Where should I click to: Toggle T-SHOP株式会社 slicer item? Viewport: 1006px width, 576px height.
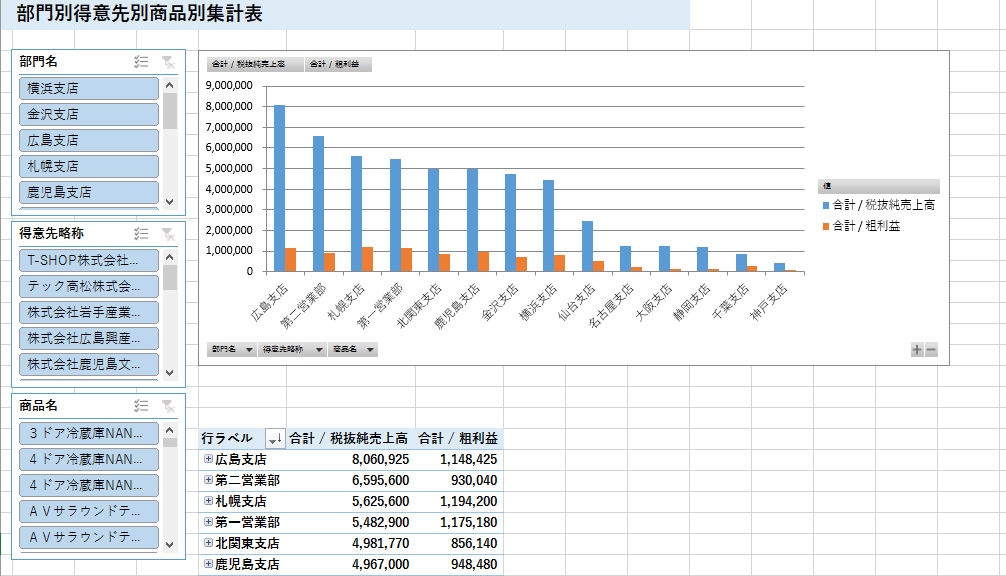tap(89, 260)
